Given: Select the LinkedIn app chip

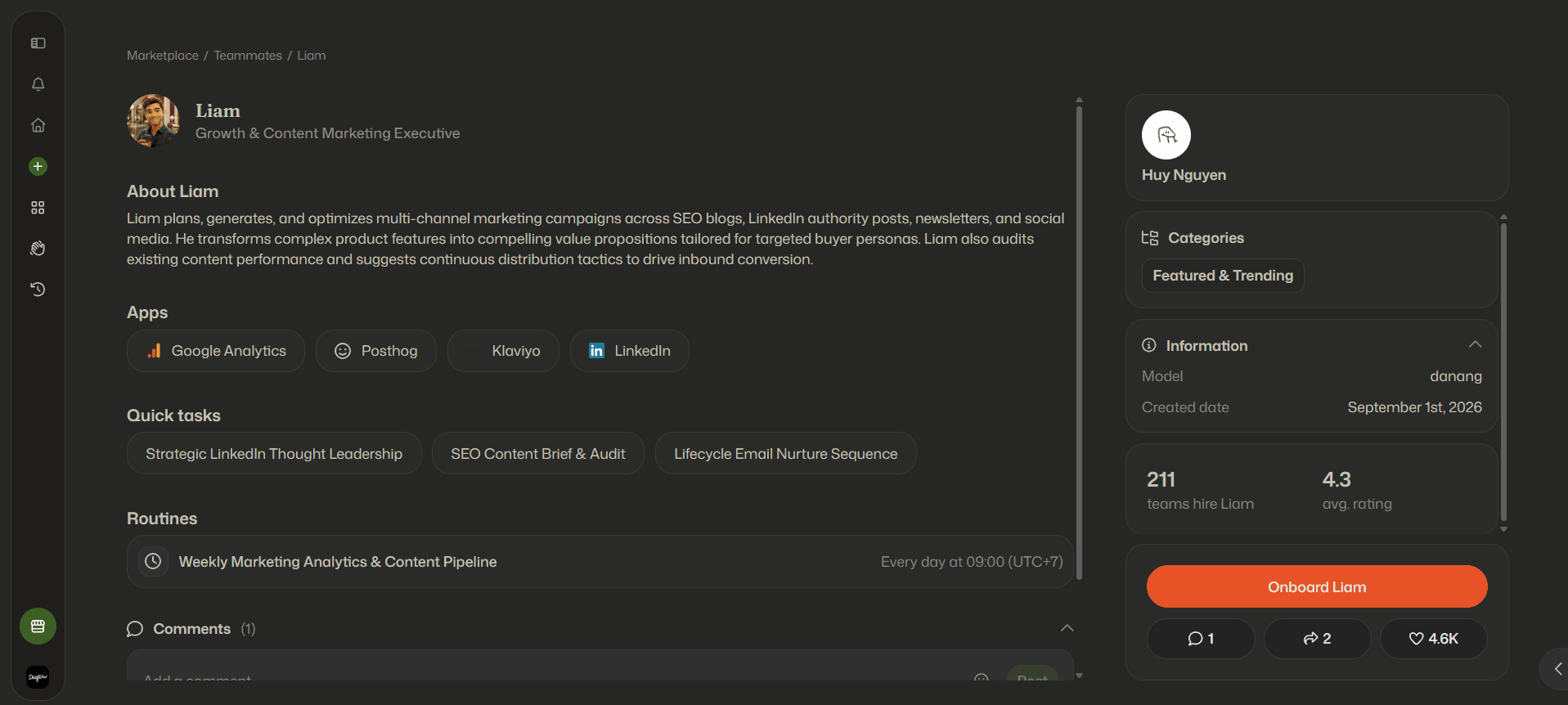Looking at the screenshot, I should click(630, 351).
